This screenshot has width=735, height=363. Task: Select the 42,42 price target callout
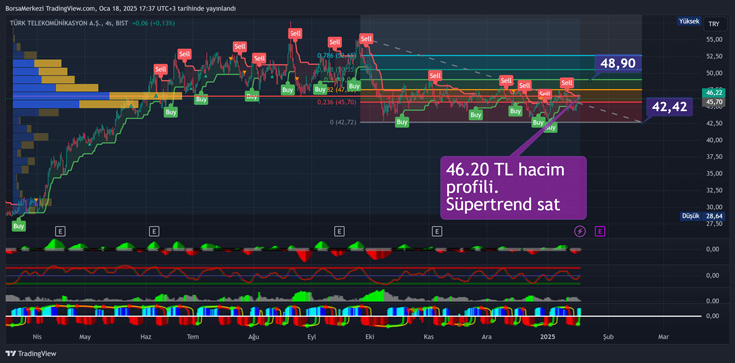[x=669, y=107]
